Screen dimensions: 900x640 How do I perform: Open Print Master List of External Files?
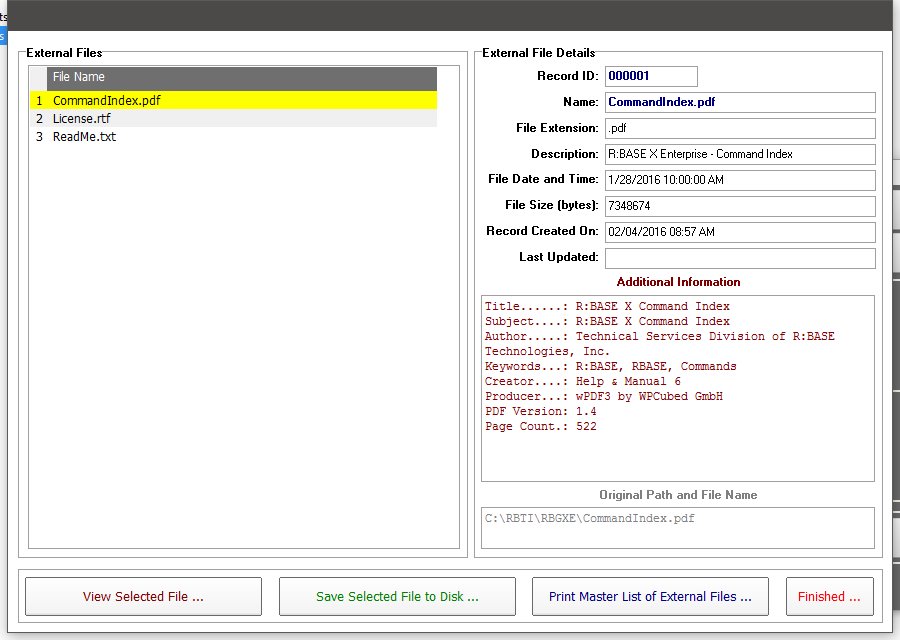(650, 596)
